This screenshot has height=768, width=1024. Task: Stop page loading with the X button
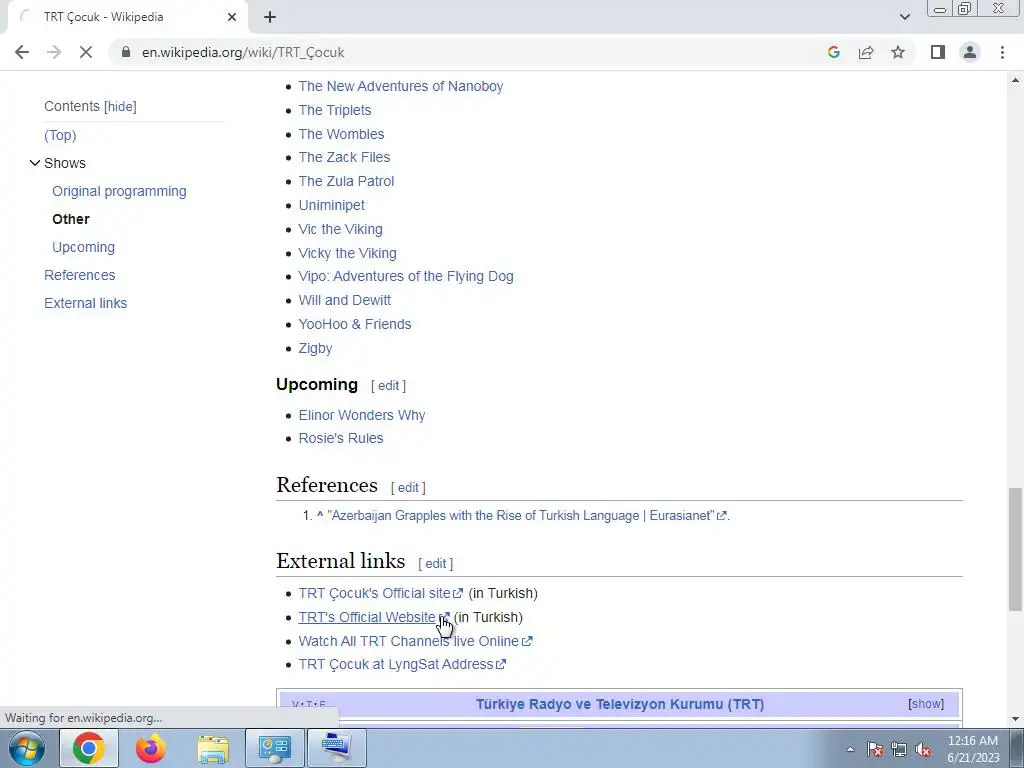(86, 52)
